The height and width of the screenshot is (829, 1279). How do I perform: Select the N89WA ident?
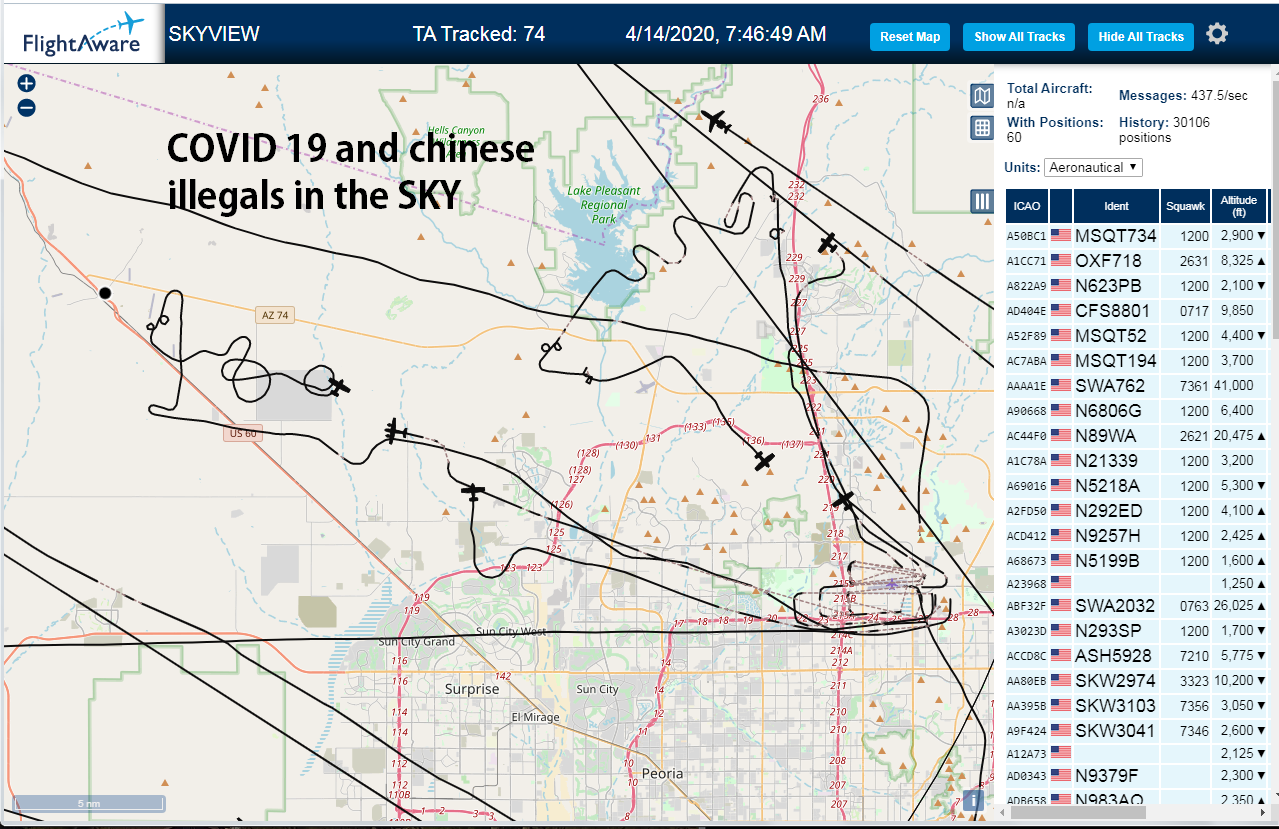(x=1105, y=436)
